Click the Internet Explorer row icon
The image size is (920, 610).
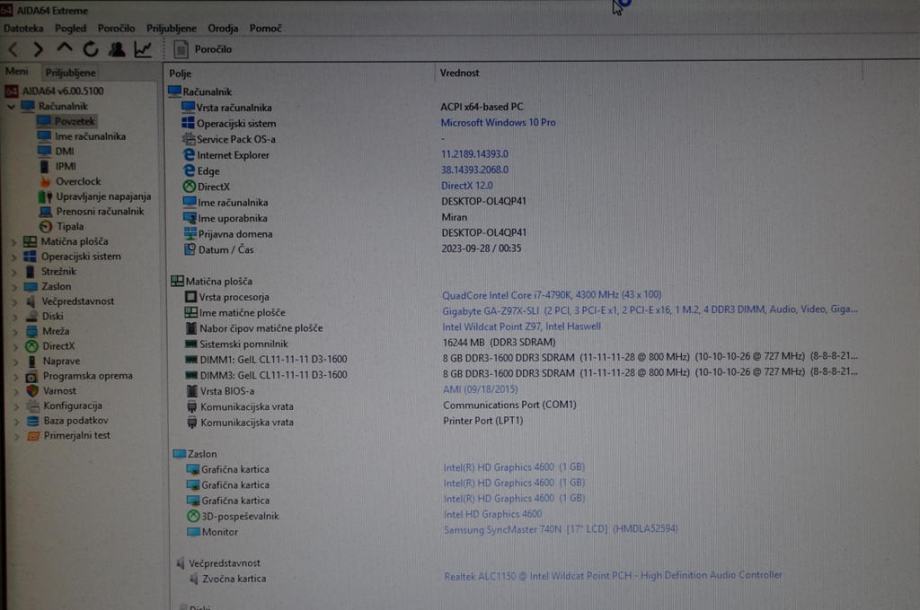pyautogui.click(x=189, y=155)
